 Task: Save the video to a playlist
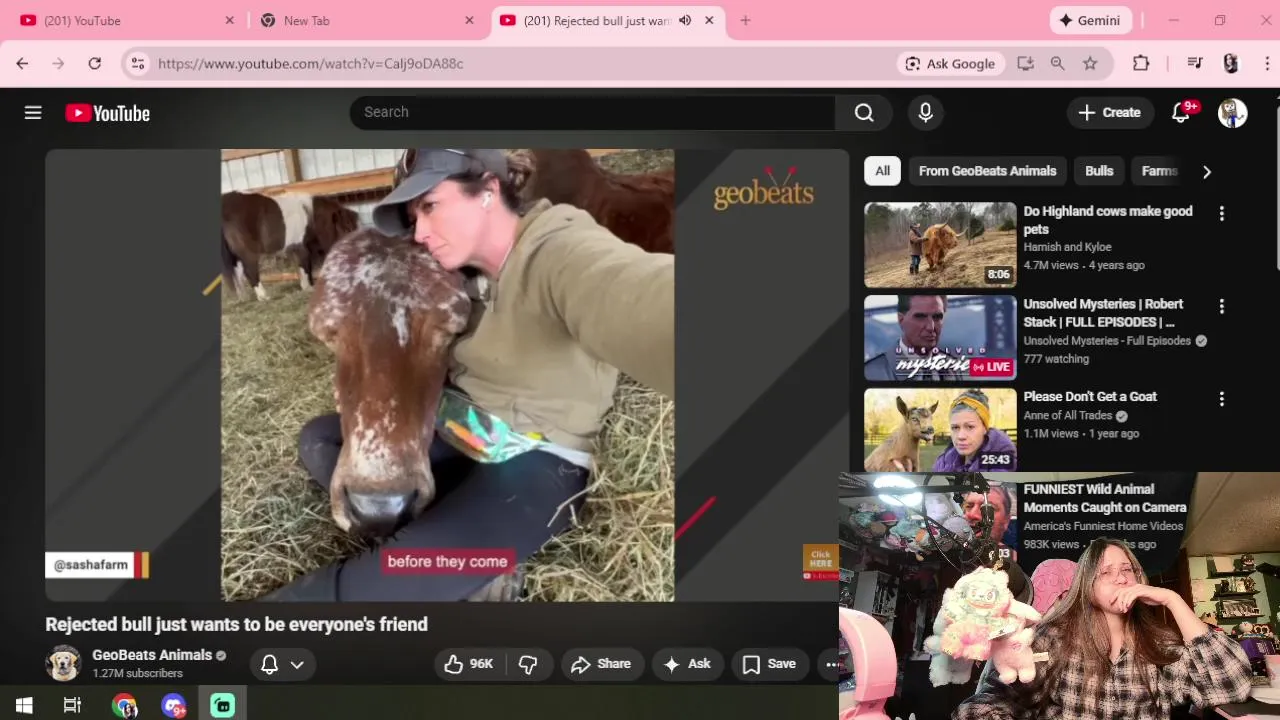point(769,664)
